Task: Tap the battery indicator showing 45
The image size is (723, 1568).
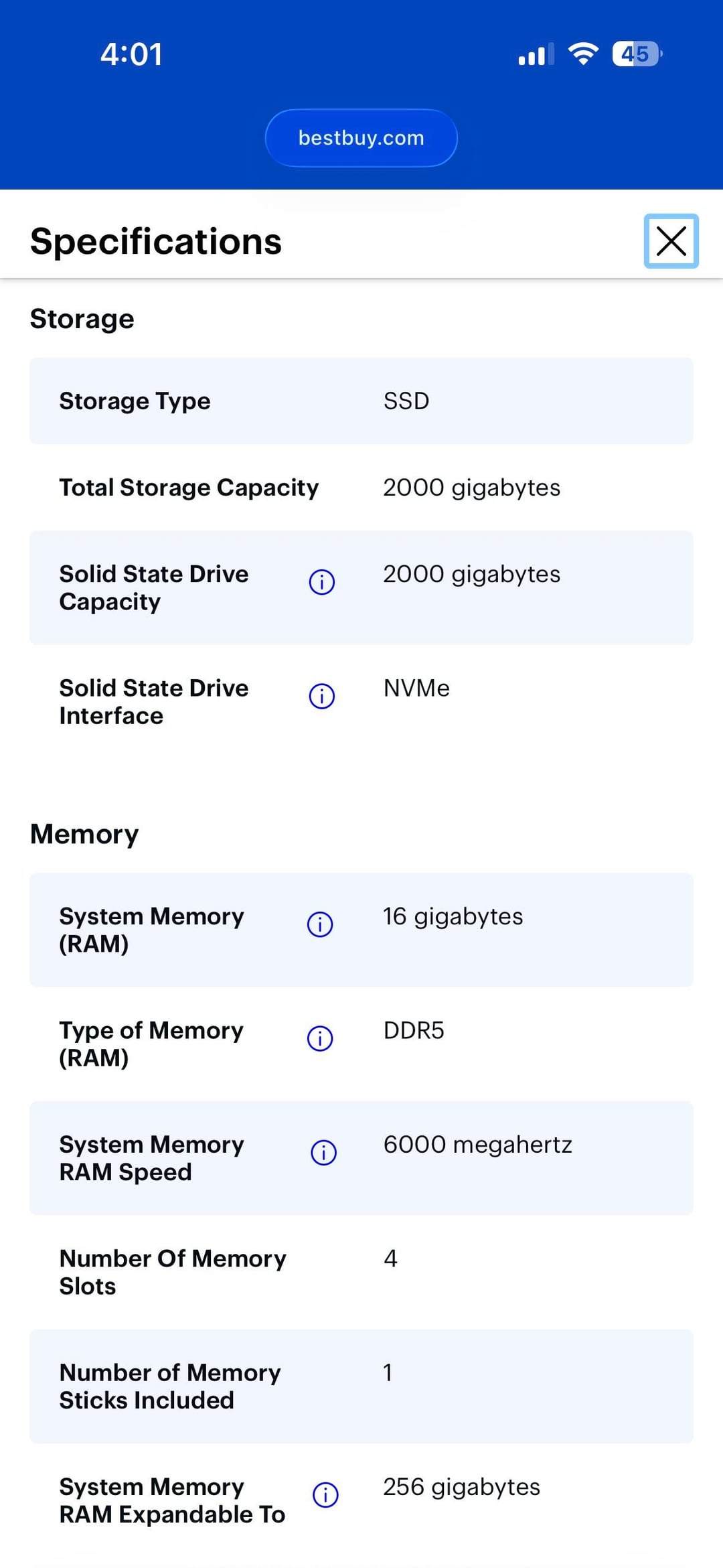Action: point(636,54)
